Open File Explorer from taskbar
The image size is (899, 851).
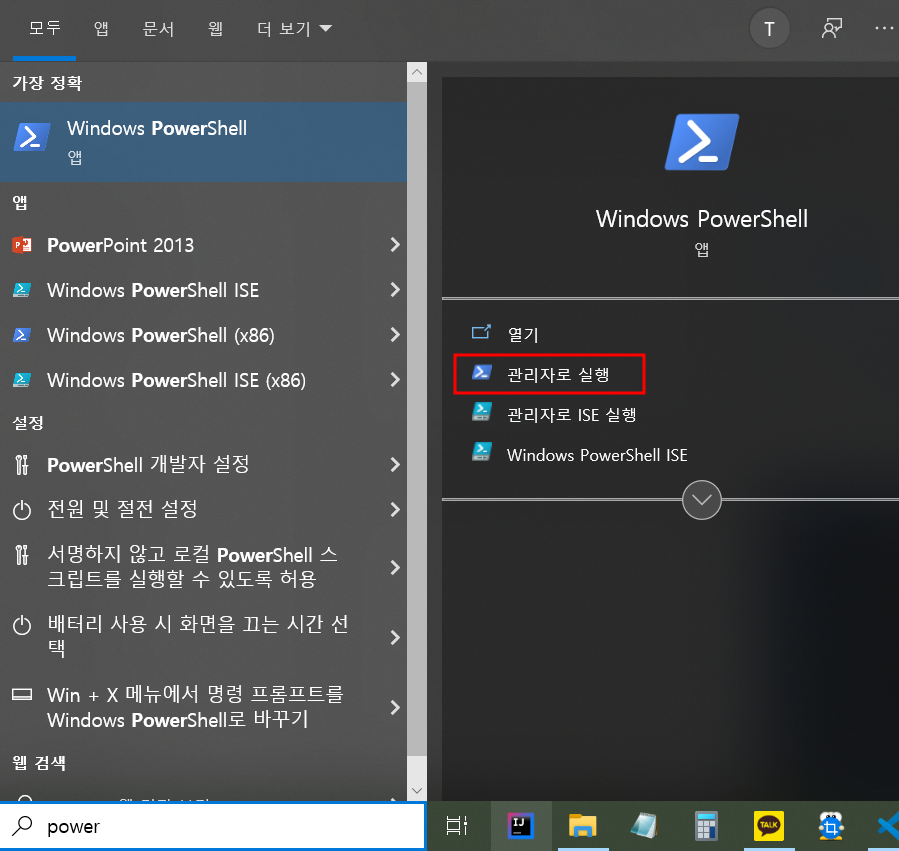[x=583, y=826]
